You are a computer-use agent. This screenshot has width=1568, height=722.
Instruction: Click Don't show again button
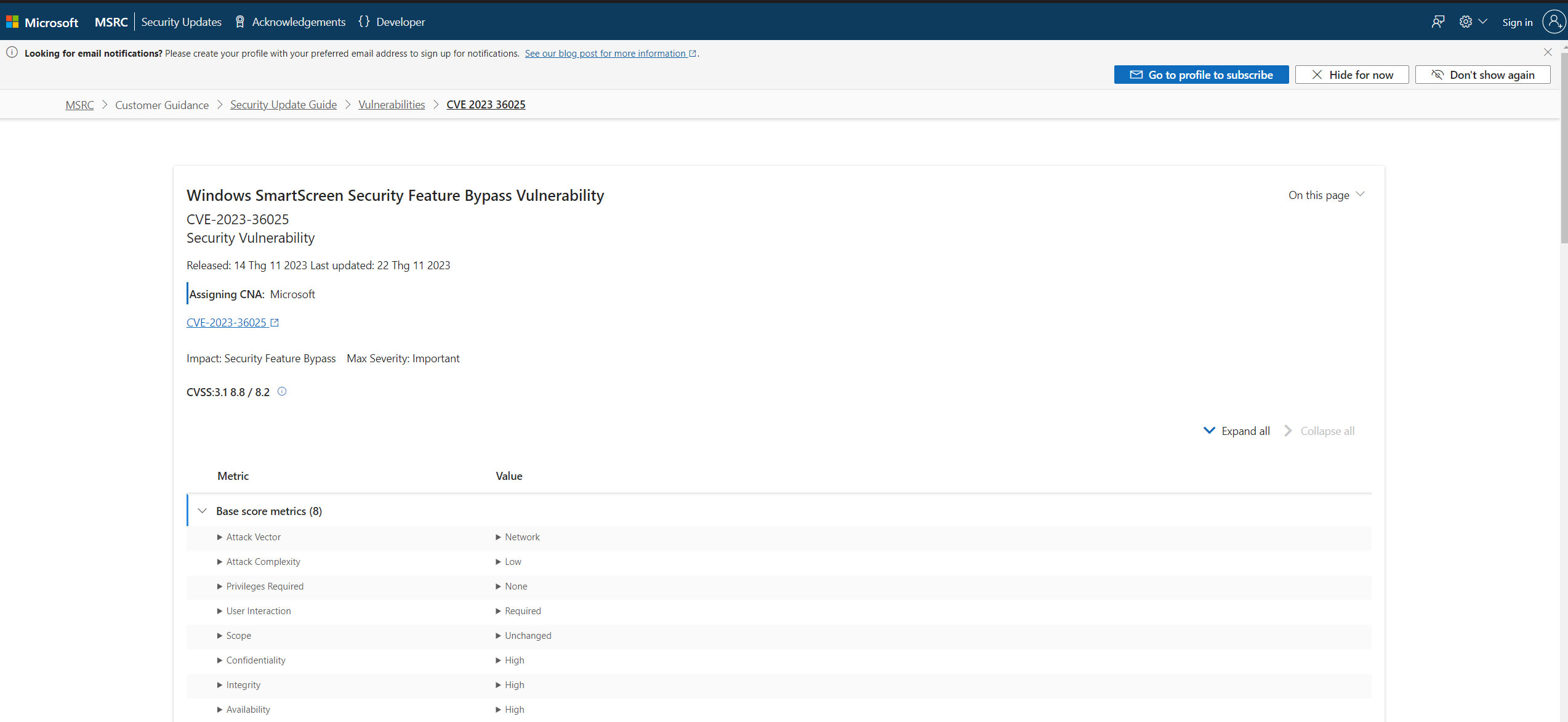tap(1482, 75)
